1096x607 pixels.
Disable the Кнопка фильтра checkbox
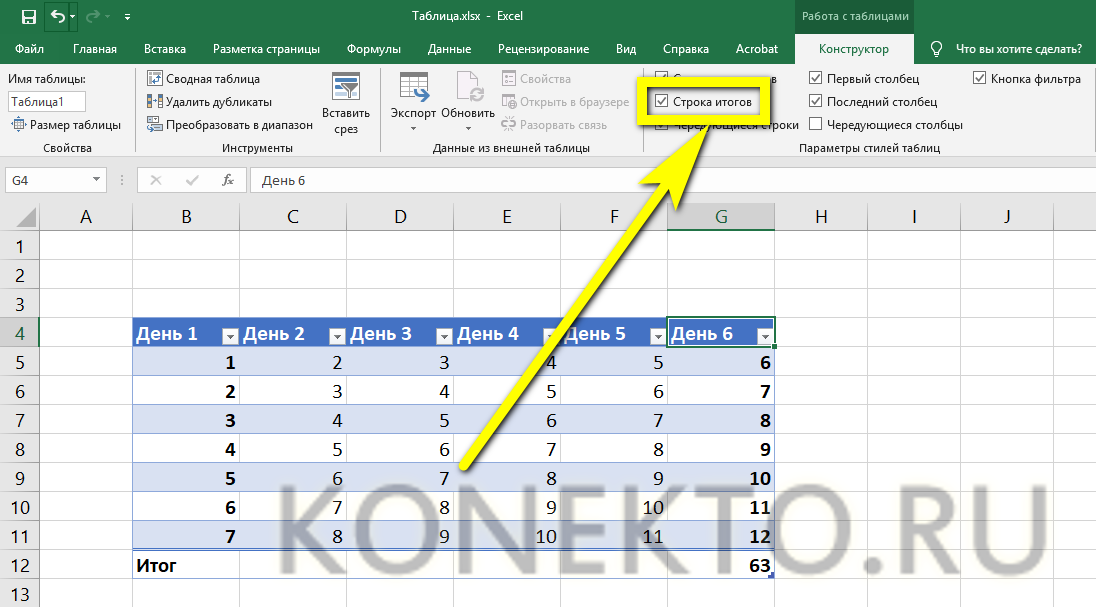point(980,79)
